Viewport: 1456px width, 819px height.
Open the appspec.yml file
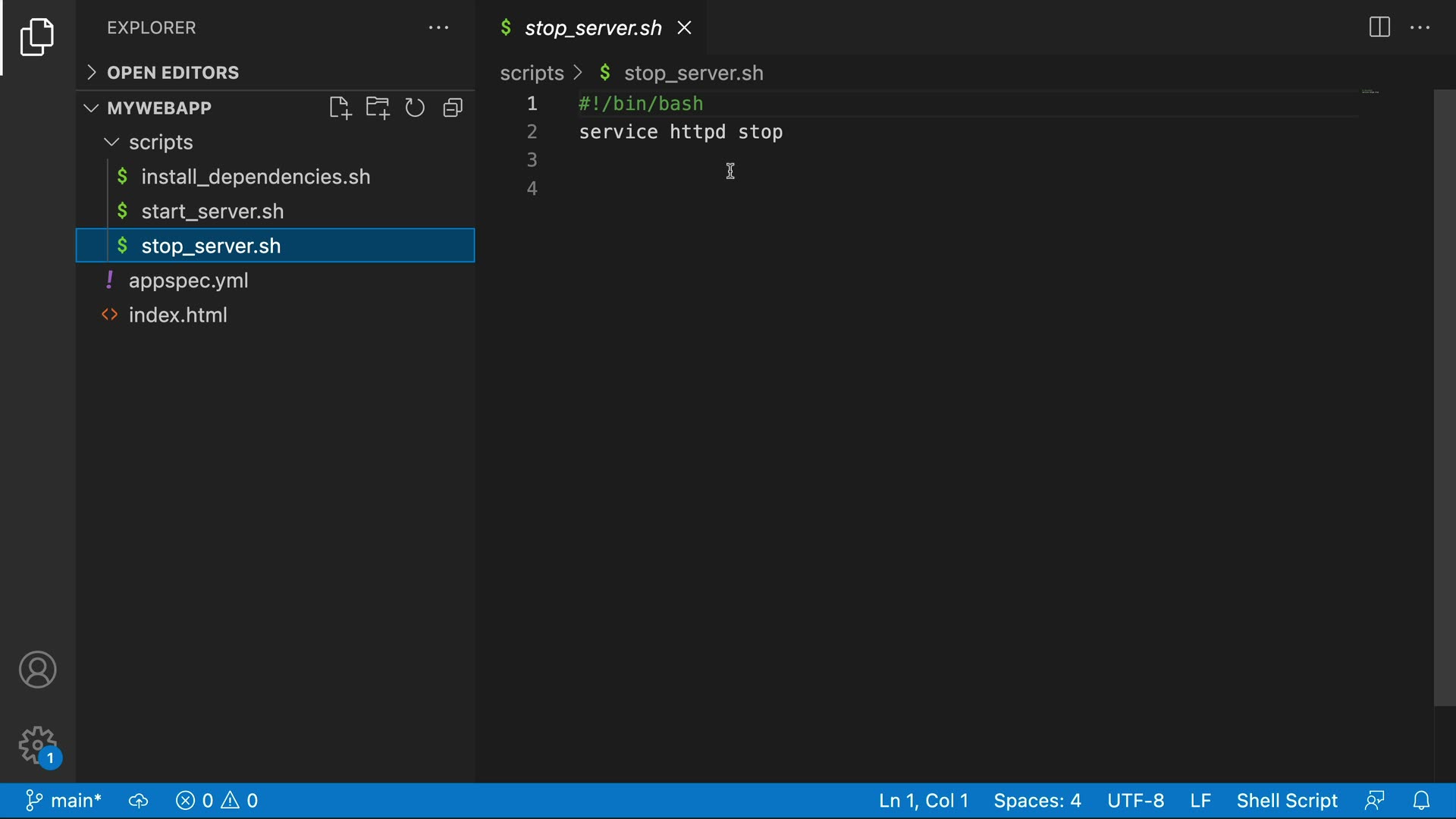point(188,281)
